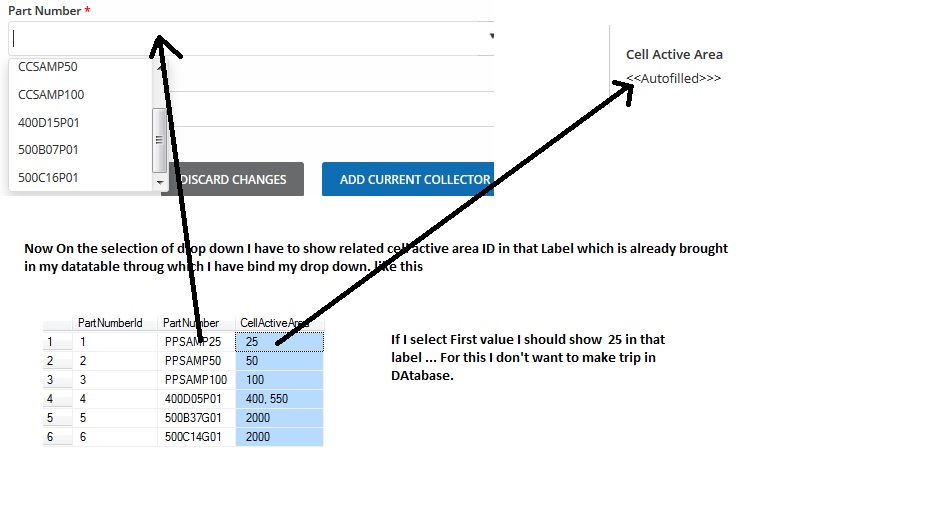Click the cell showing 400, 550
Image resolution: width=952 pixels, height=519 pixels.
[x=280, y=399]
